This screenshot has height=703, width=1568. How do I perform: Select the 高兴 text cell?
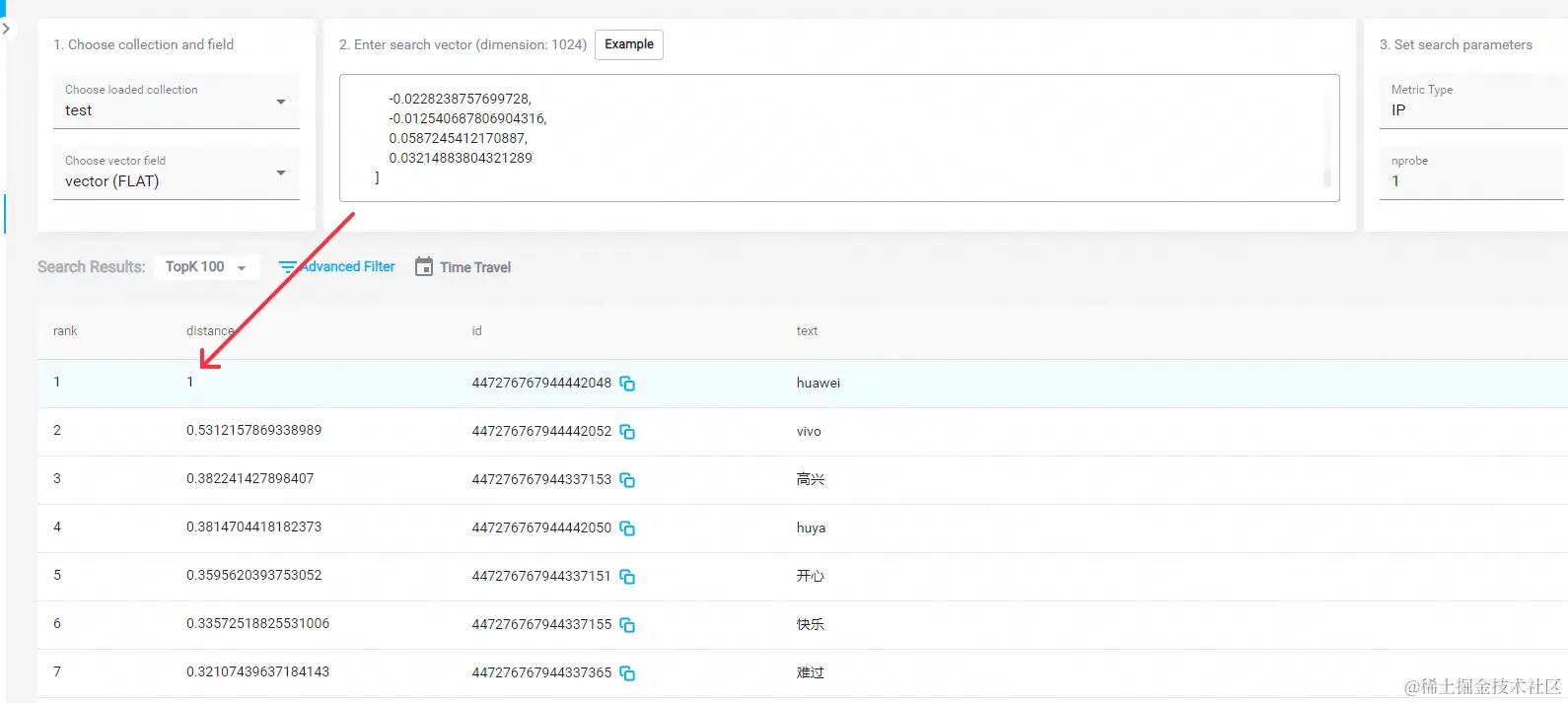coord(811,479)
